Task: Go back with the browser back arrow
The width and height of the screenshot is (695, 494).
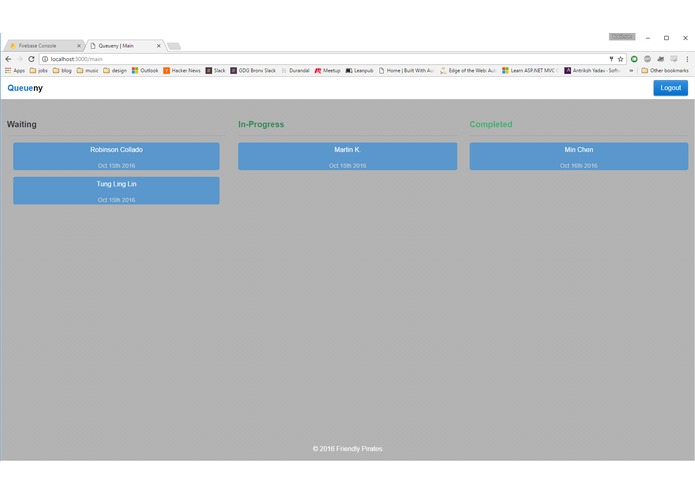Action: pyautogui.click(x=8, y=59)
